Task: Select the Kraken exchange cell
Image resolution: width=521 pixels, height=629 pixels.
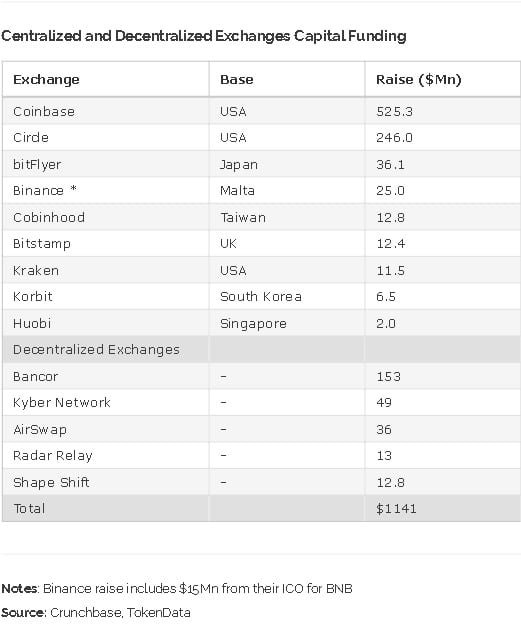Action: 36,270
